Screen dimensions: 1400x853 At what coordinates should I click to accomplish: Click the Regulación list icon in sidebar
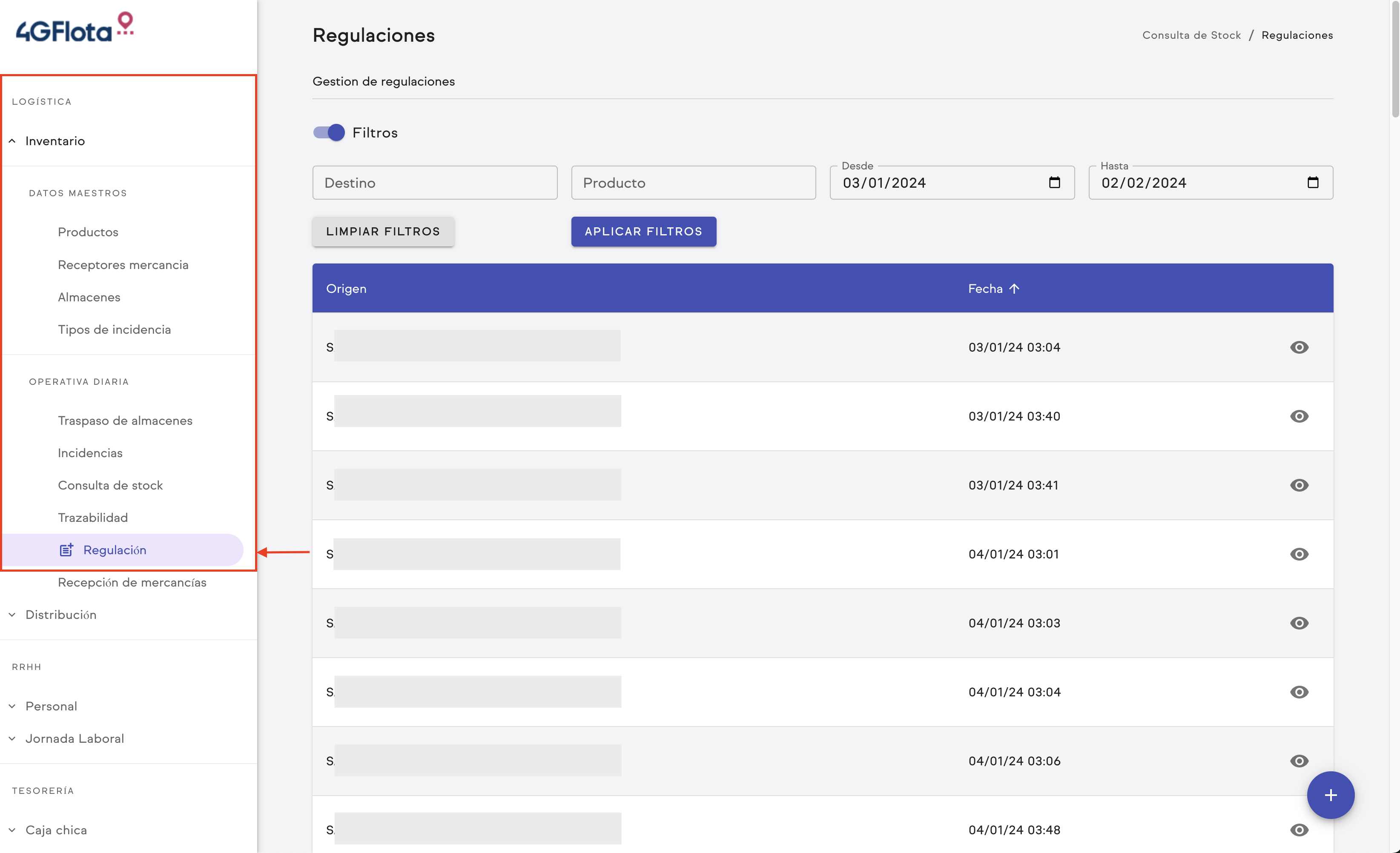coord(67,549)
